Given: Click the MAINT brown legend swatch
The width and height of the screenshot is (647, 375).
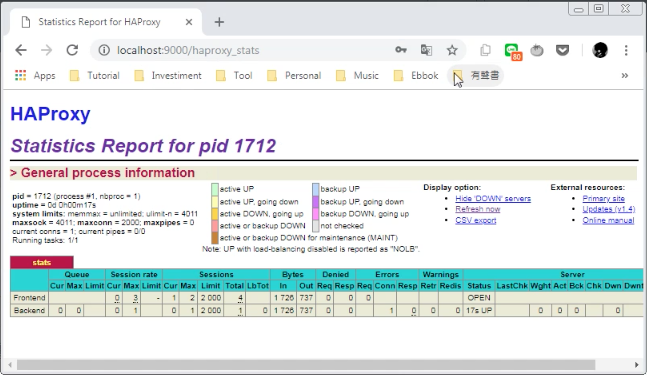Looking at the screenshot, I should click(215, 238).
